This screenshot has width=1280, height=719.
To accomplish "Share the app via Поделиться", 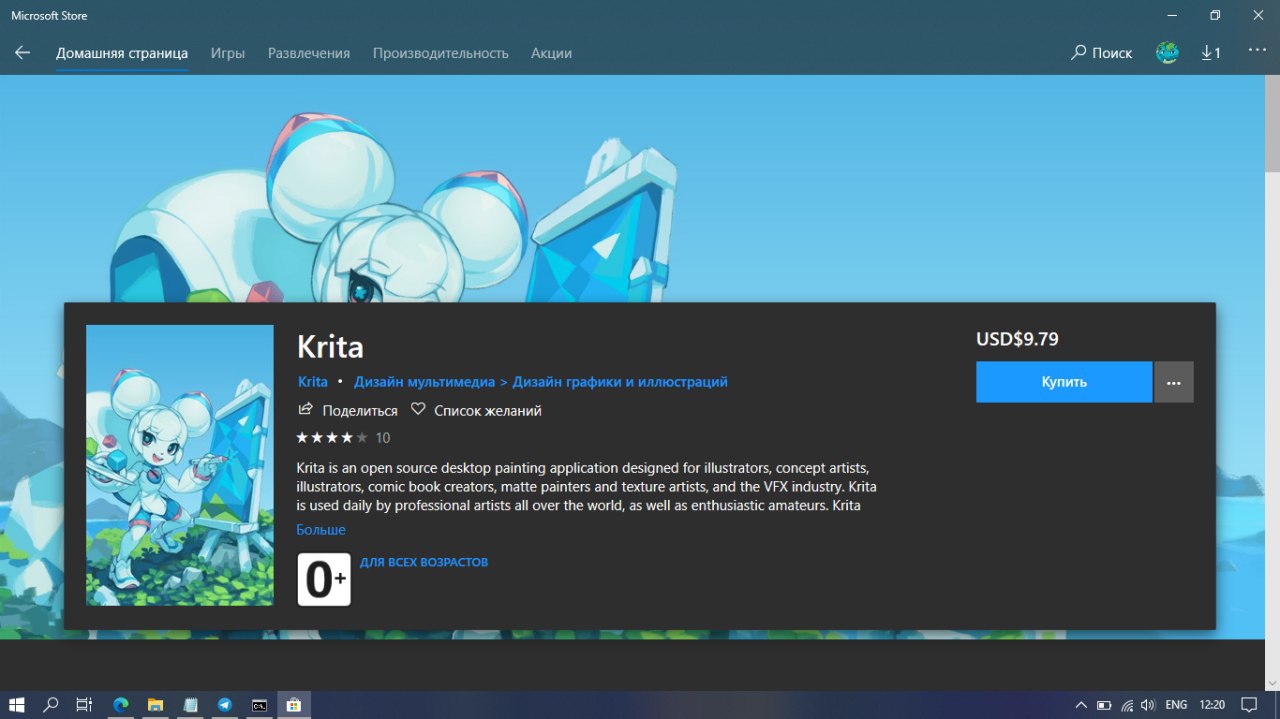I will pos(348,410).
